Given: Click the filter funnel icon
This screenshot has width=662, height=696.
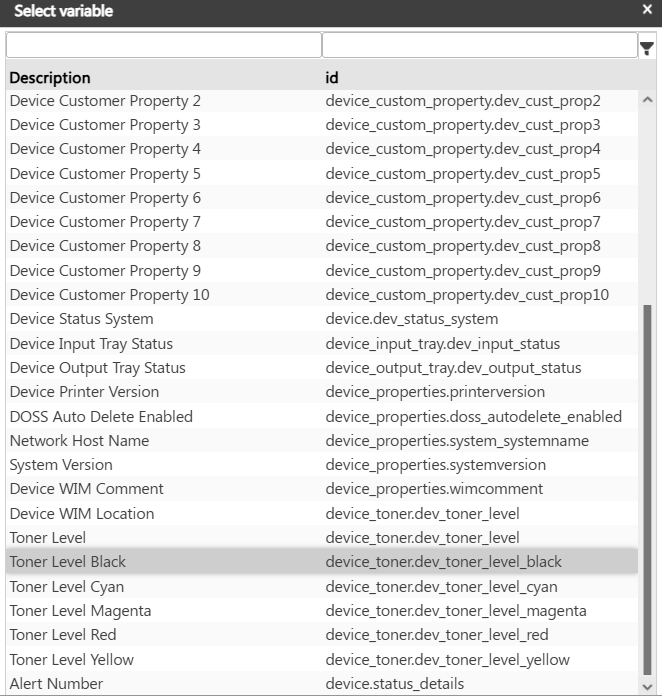Looking at the screenshot, I should (646, 47).
